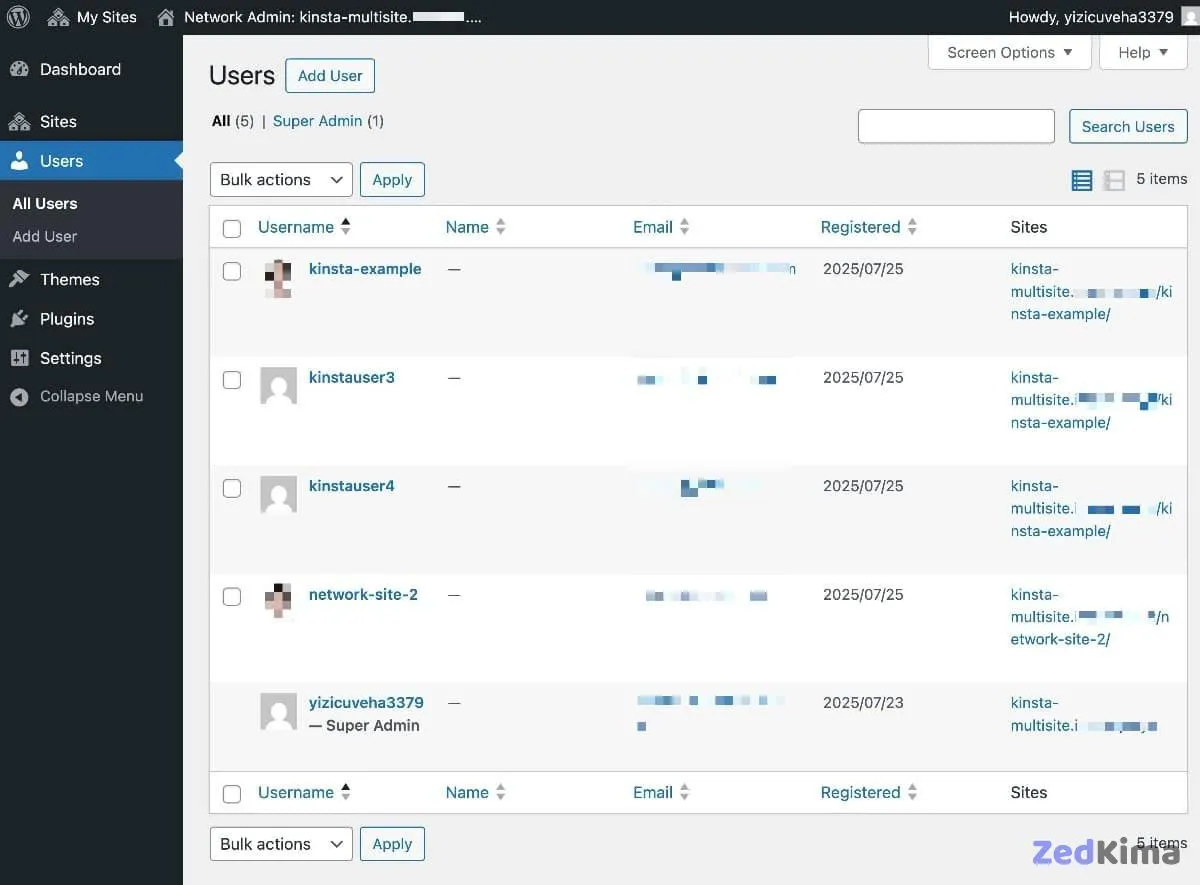Open the Screen Options panel
Viewport: 1200px width, 885px height.
[x=1008, y=52]
